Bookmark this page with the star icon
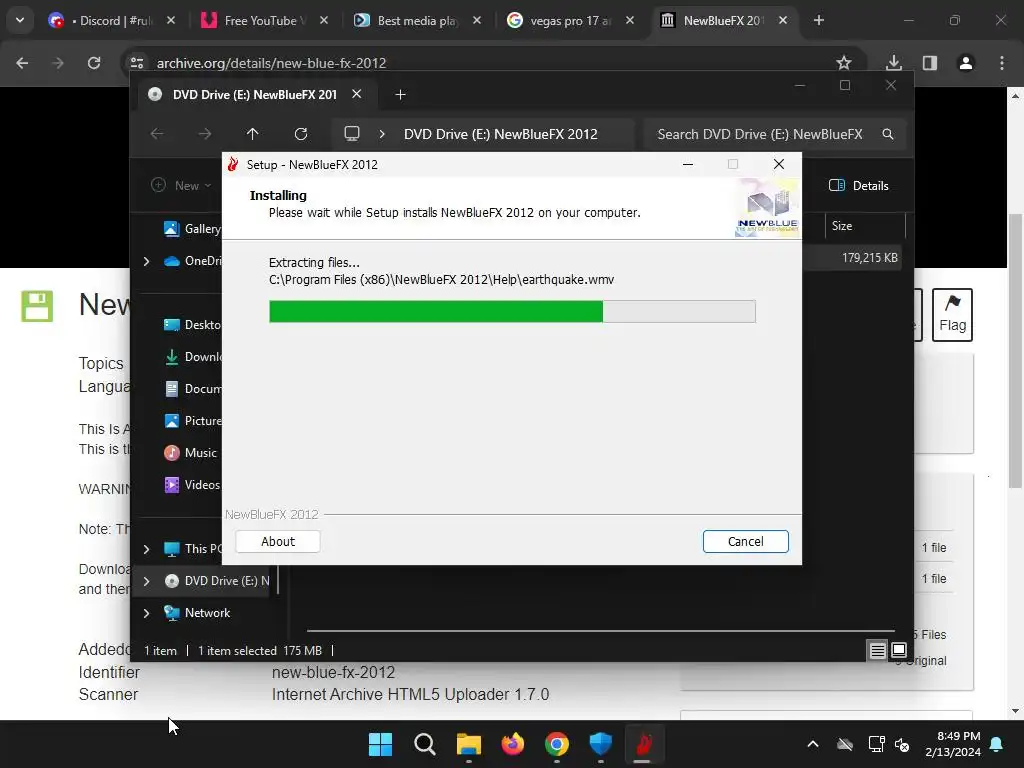The width and height of the screenshot is (1024, 768). tap(844, 63)
